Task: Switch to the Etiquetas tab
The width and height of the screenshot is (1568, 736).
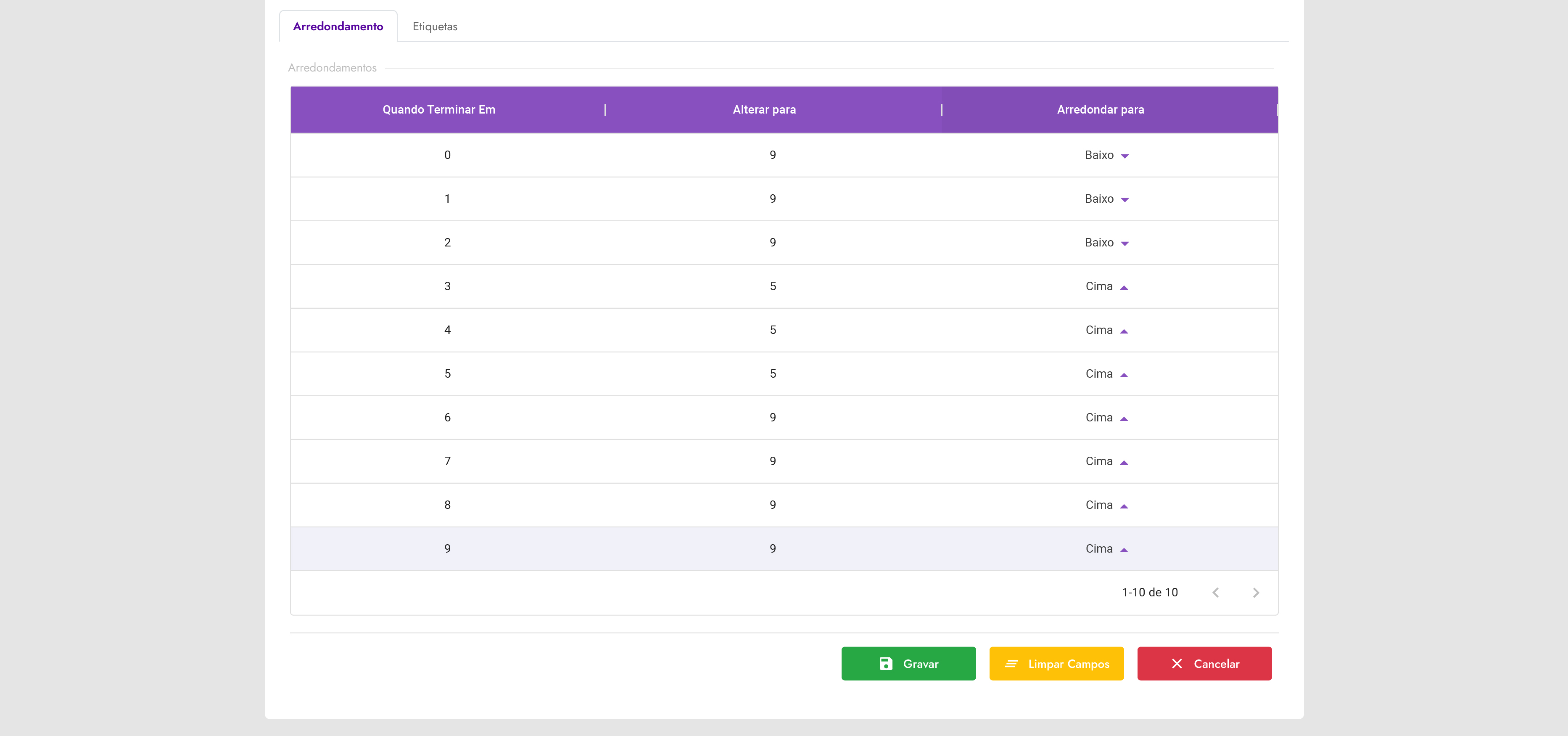Action: point(435,27)
